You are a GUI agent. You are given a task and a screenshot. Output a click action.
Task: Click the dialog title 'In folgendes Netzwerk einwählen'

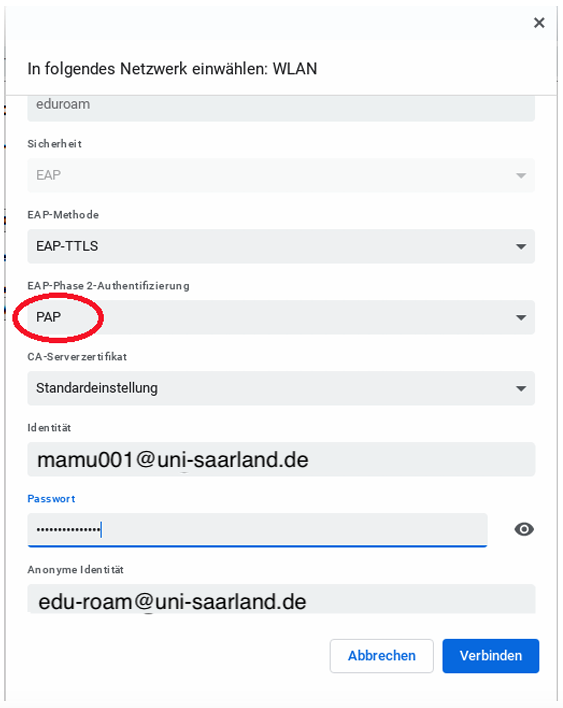coord(147,69)
